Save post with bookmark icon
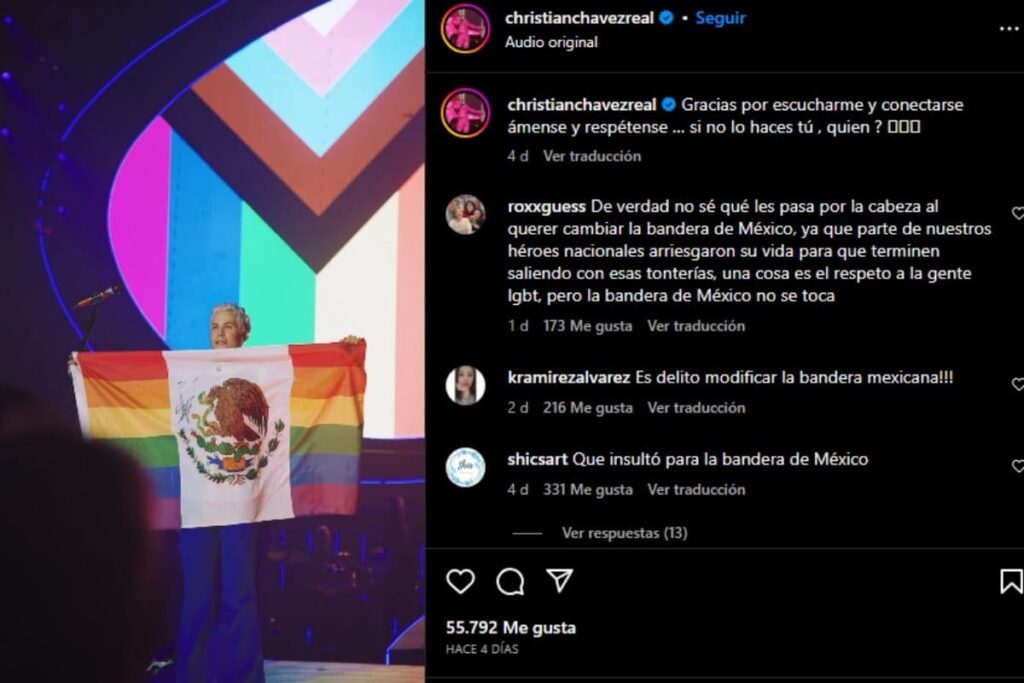Image resolution: width=1024 pixels, height=683 pixels. coord(1011,581)
